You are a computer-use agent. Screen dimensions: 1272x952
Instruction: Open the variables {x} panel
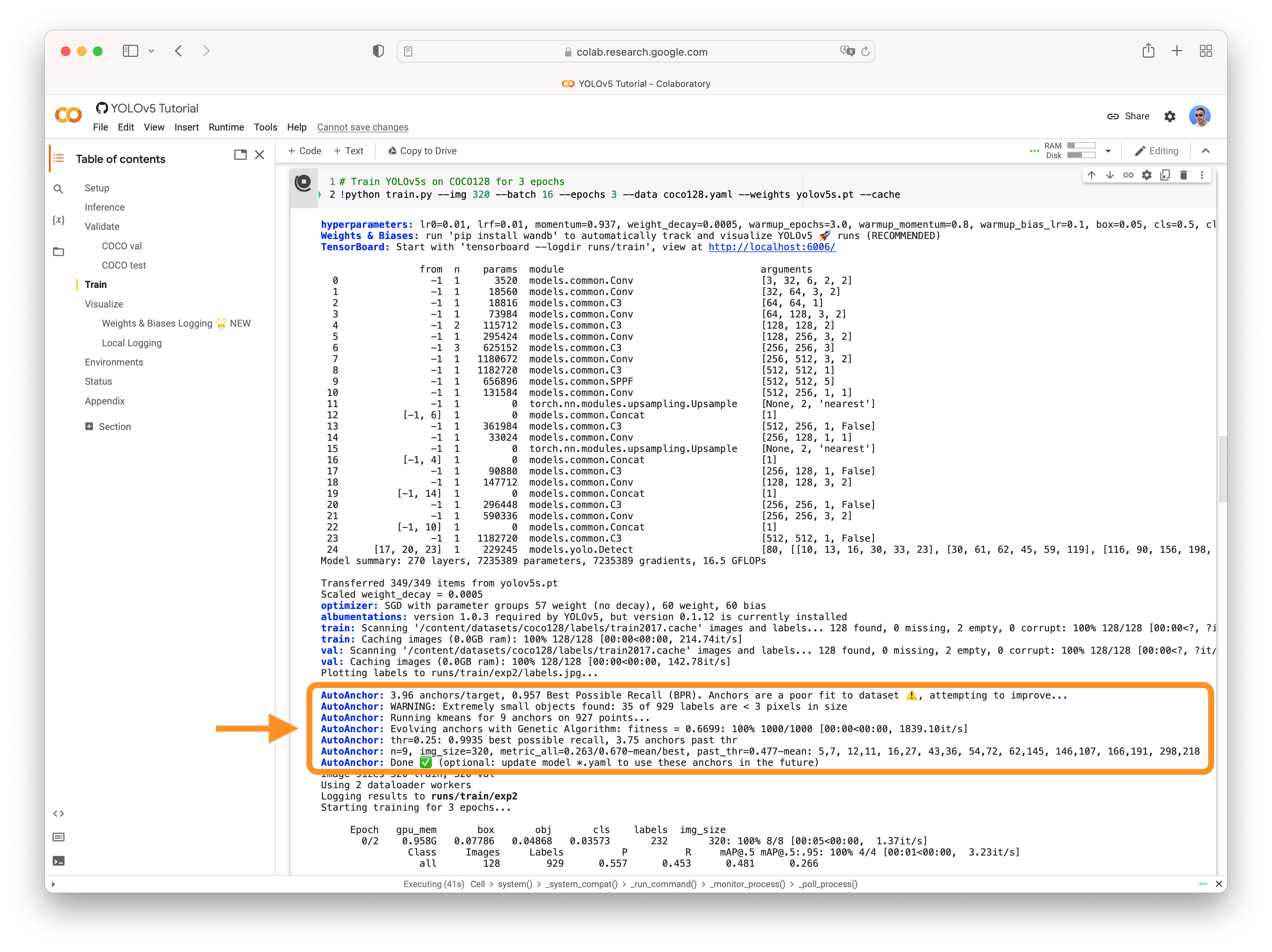(58, 220)
